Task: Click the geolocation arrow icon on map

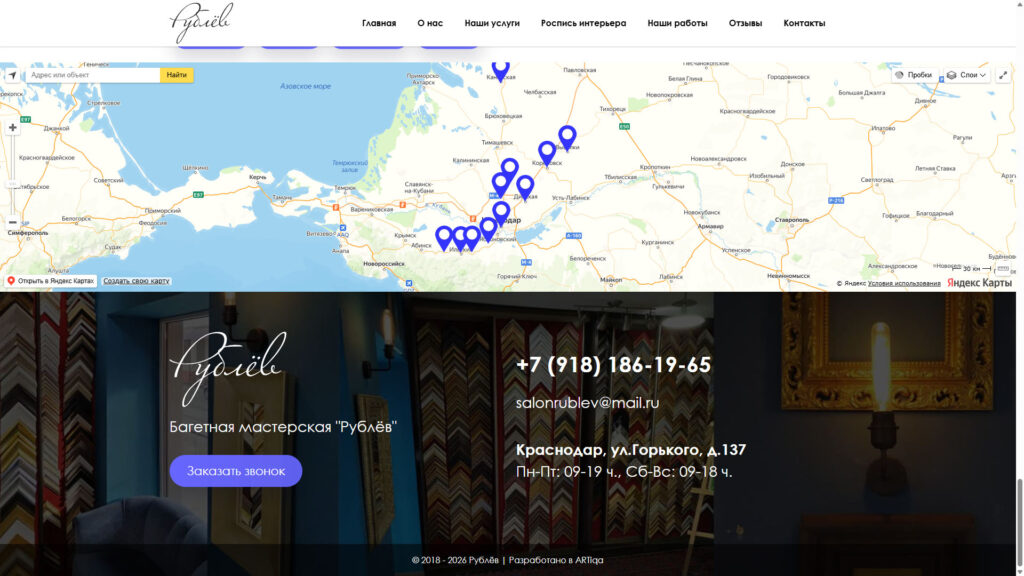Action: point(12,75)
